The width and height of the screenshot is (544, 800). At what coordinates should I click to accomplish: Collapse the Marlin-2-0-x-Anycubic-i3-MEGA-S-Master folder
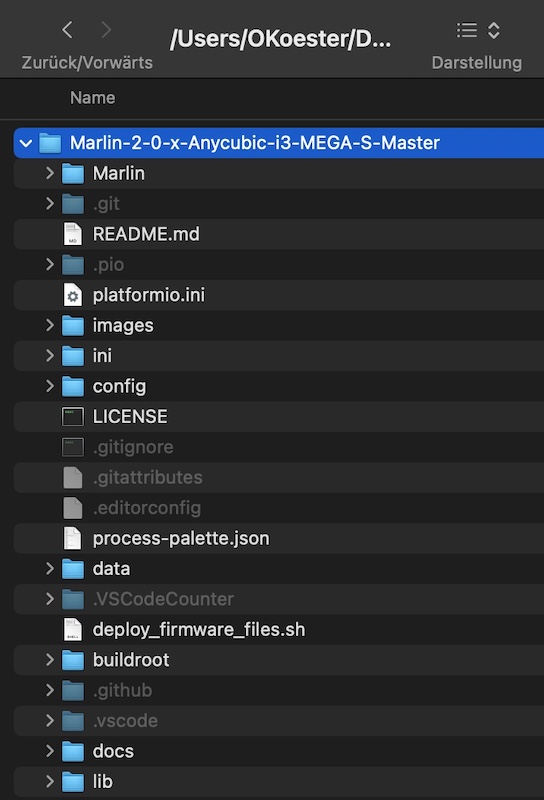pyautogui.click(x=26, y=143)
